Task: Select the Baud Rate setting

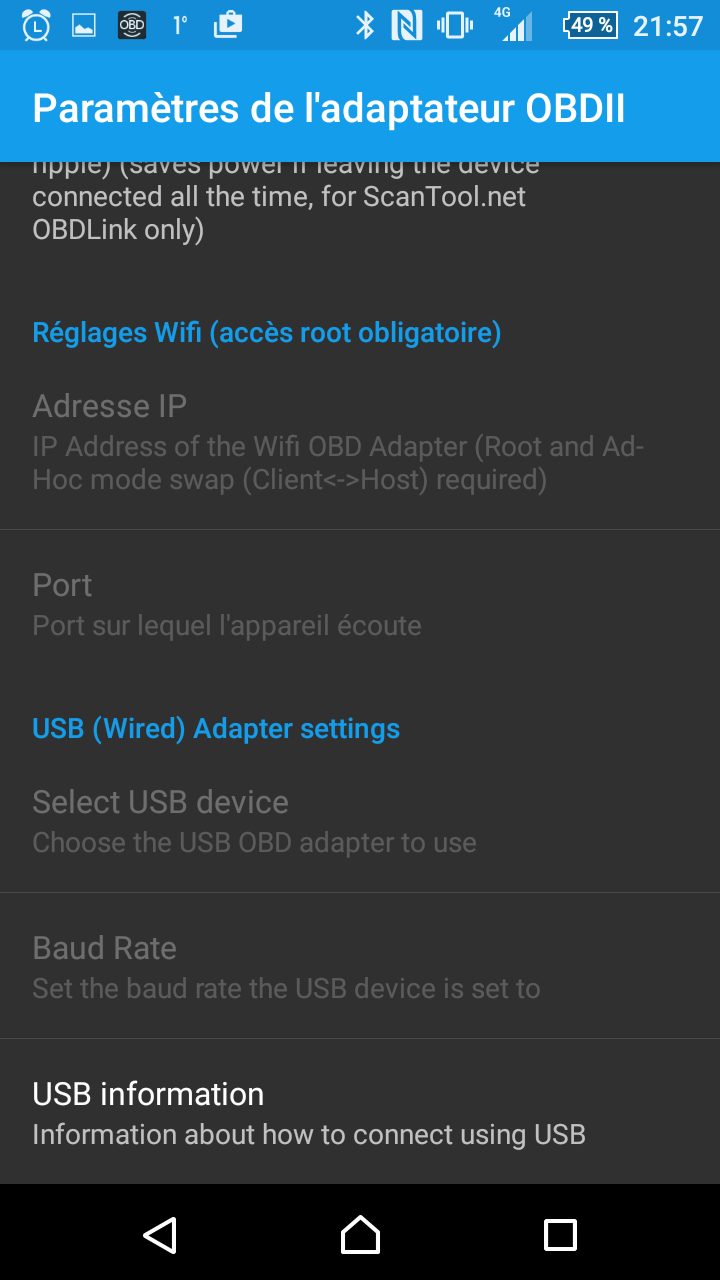Action: pos(360,966)
